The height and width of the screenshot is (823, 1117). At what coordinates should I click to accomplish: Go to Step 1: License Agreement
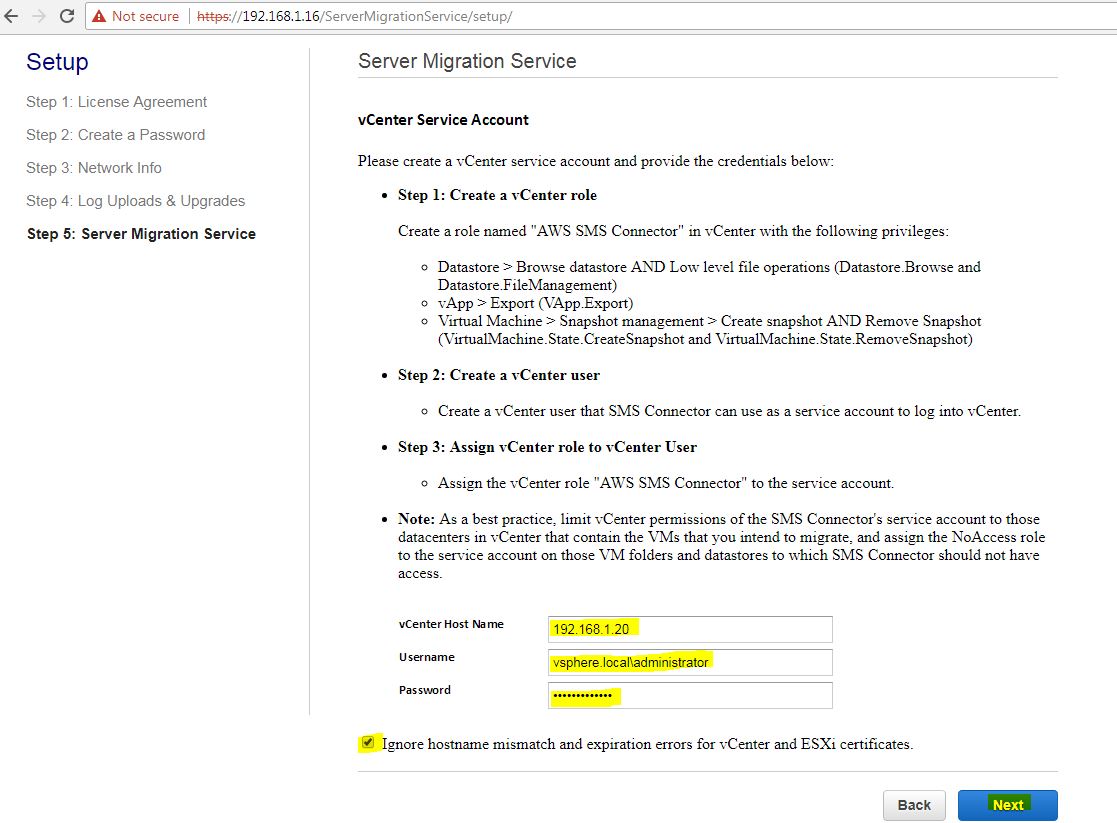point(116,102)
